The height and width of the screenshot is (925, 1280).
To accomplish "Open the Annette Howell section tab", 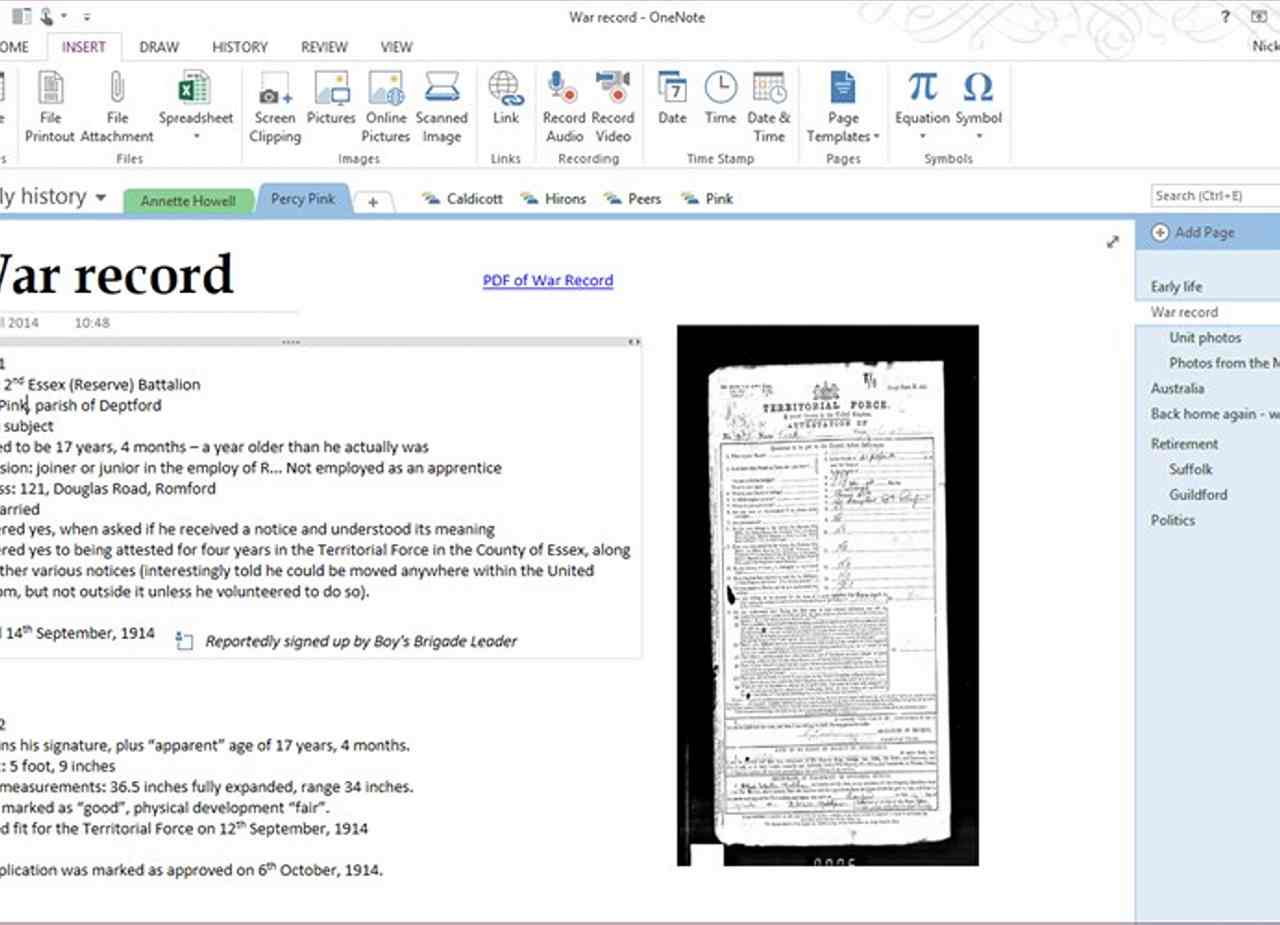I will (x=187, y=201).
